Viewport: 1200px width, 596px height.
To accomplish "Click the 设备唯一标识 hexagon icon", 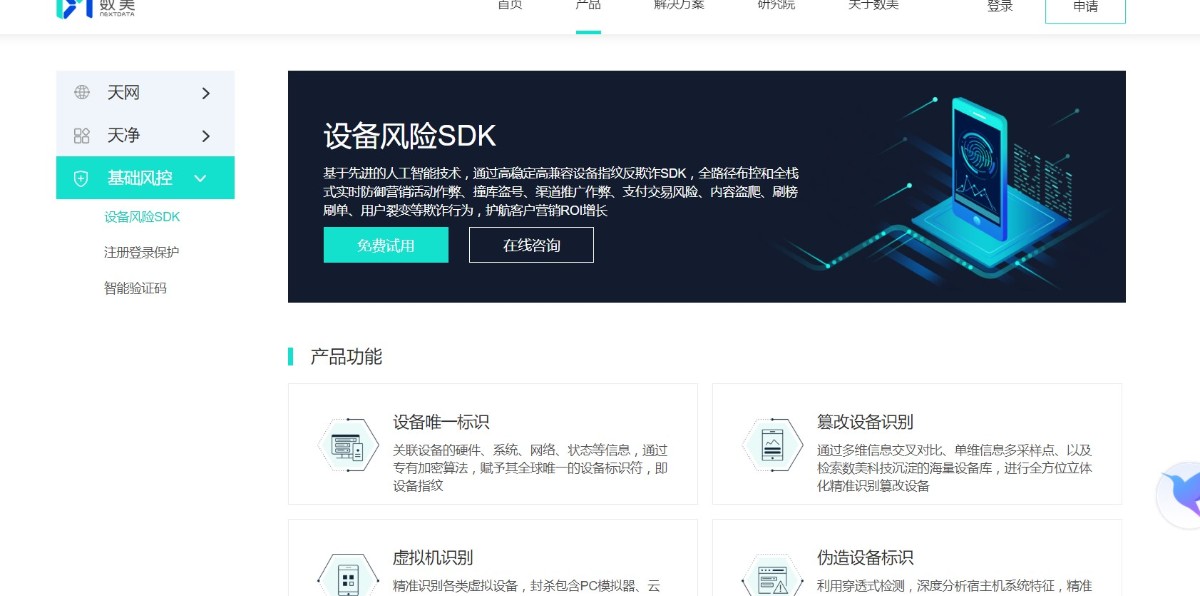I will coord(347,444).
